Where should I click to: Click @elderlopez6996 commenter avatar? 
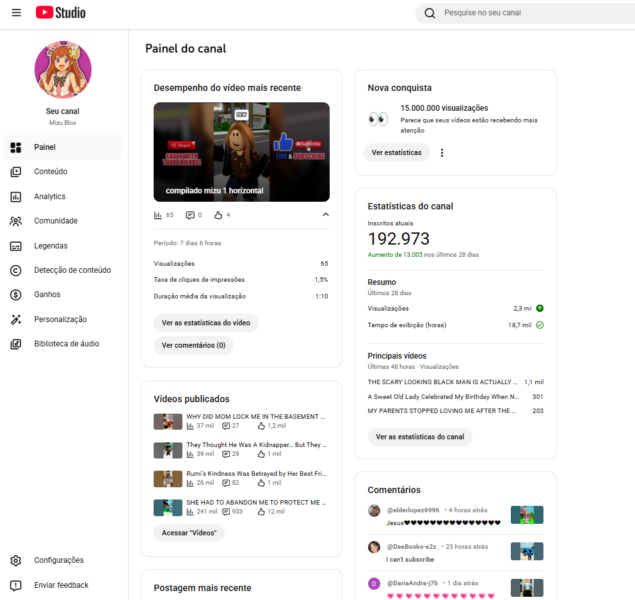point(374,511)
